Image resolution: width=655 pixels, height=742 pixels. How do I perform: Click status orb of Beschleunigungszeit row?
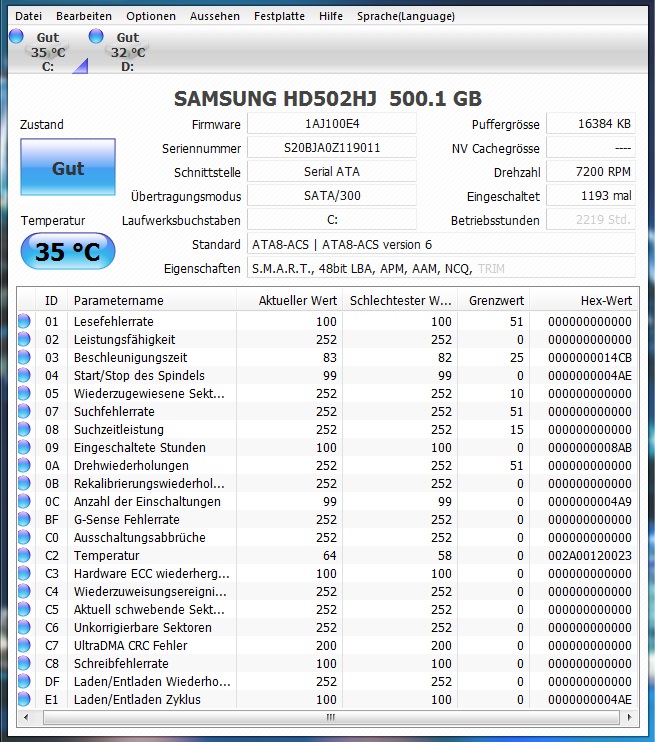point(24,357)
